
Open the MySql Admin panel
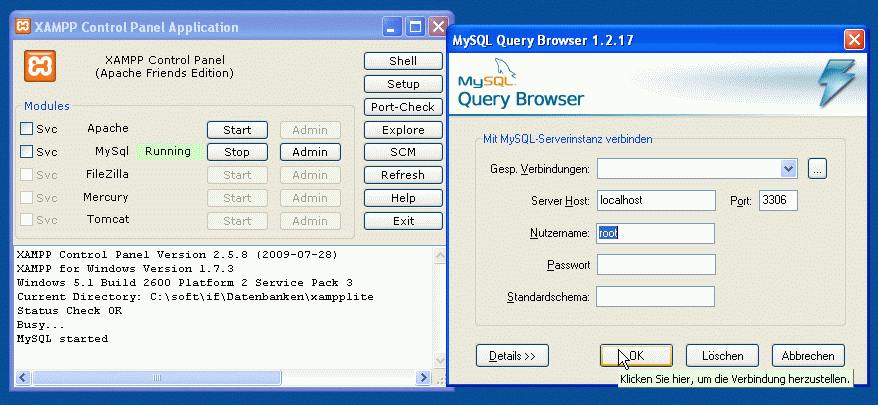(x=310, y=152)
